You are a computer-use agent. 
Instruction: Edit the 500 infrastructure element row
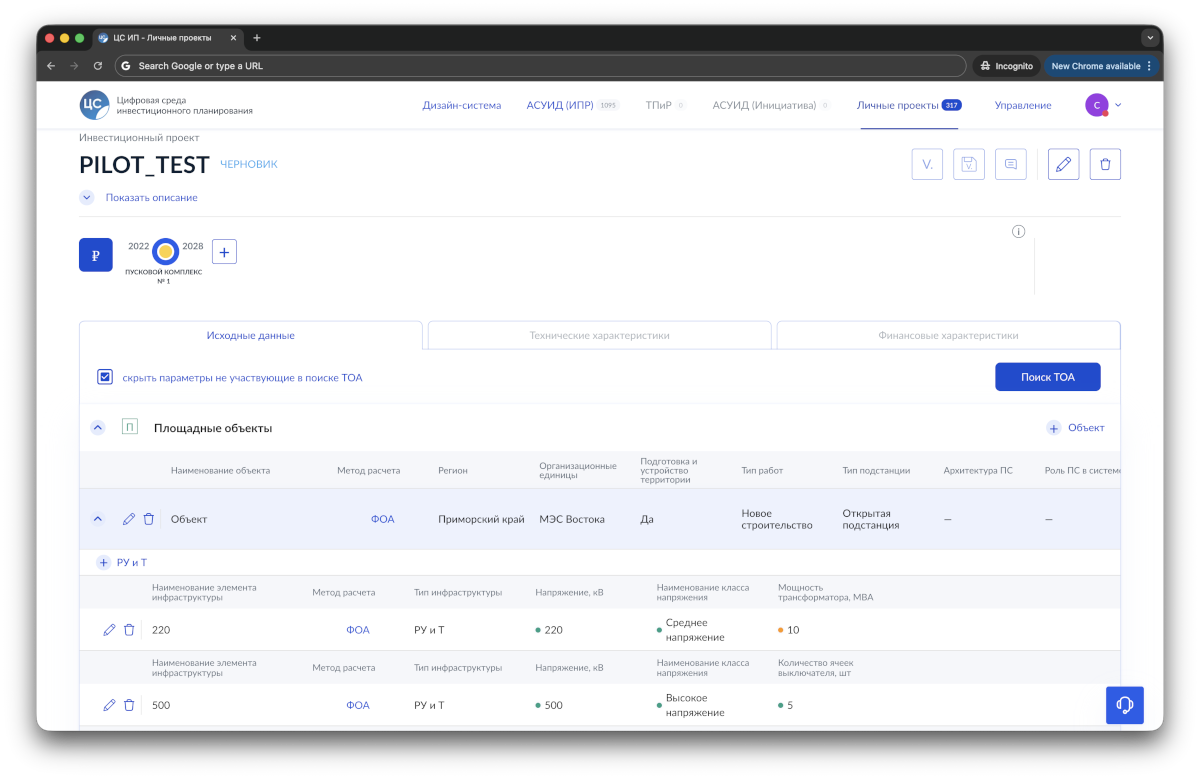pos(109,705)
